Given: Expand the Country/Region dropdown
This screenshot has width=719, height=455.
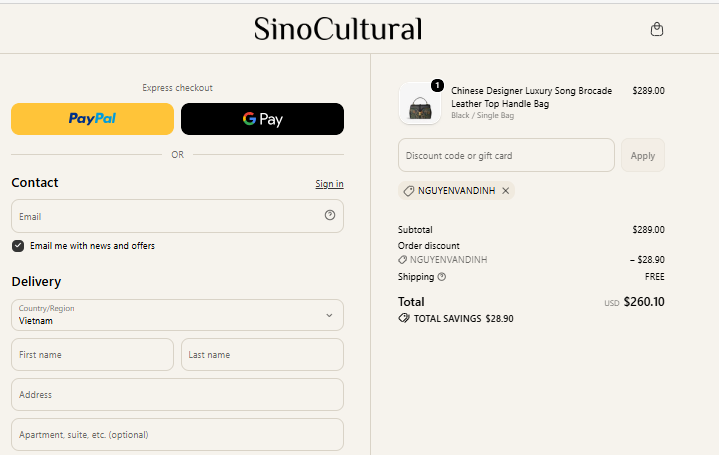Looking at the screenshot, I should pyautogui.click(x=177, y=315).
